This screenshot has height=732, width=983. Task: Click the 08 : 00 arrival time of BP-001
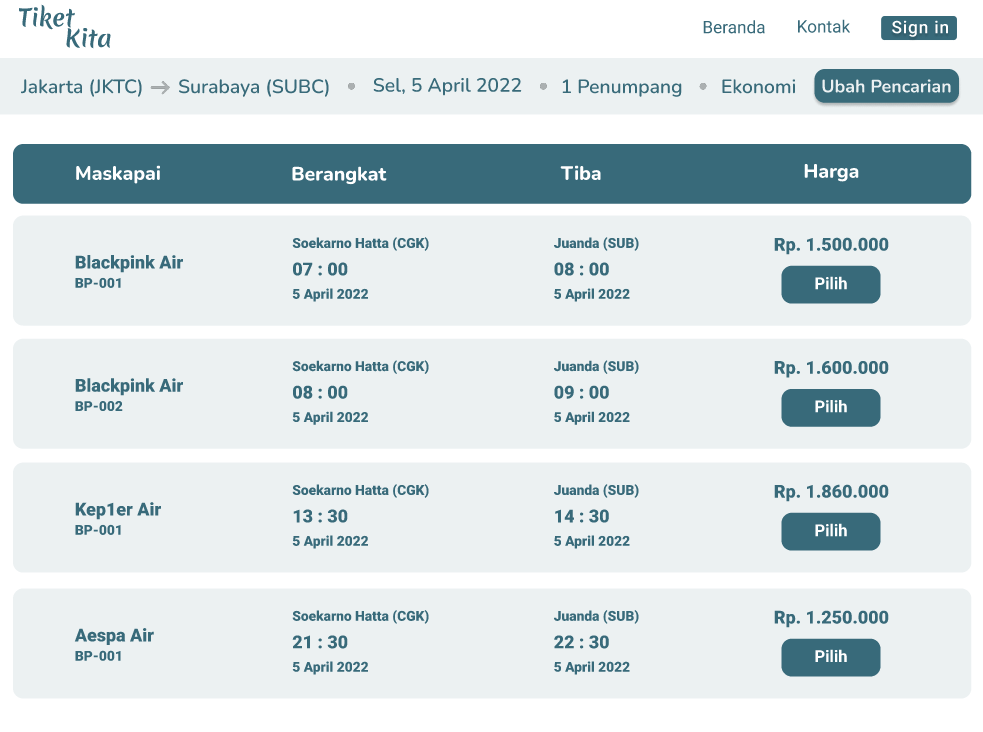click(581, 269)
